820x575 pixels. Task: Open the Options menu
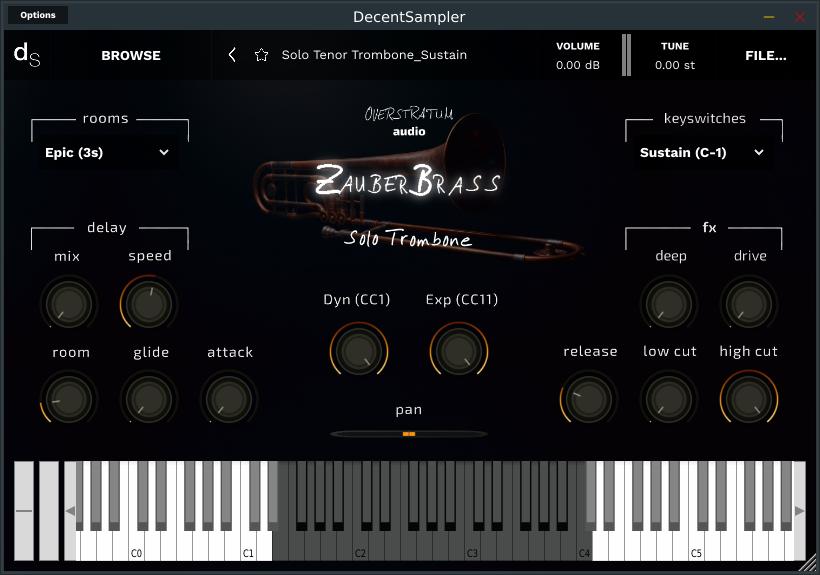(x=38, y=15)
